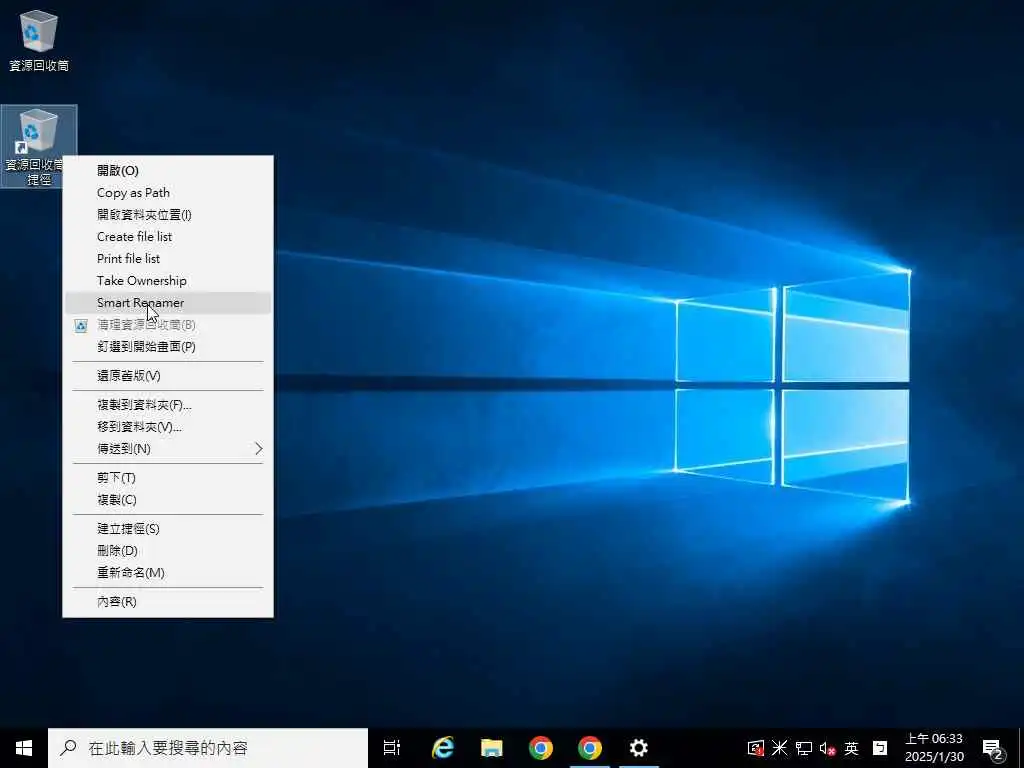1024x768 pixels.
Task: Switch input language via 英 indicator
Action: (852, 748)
